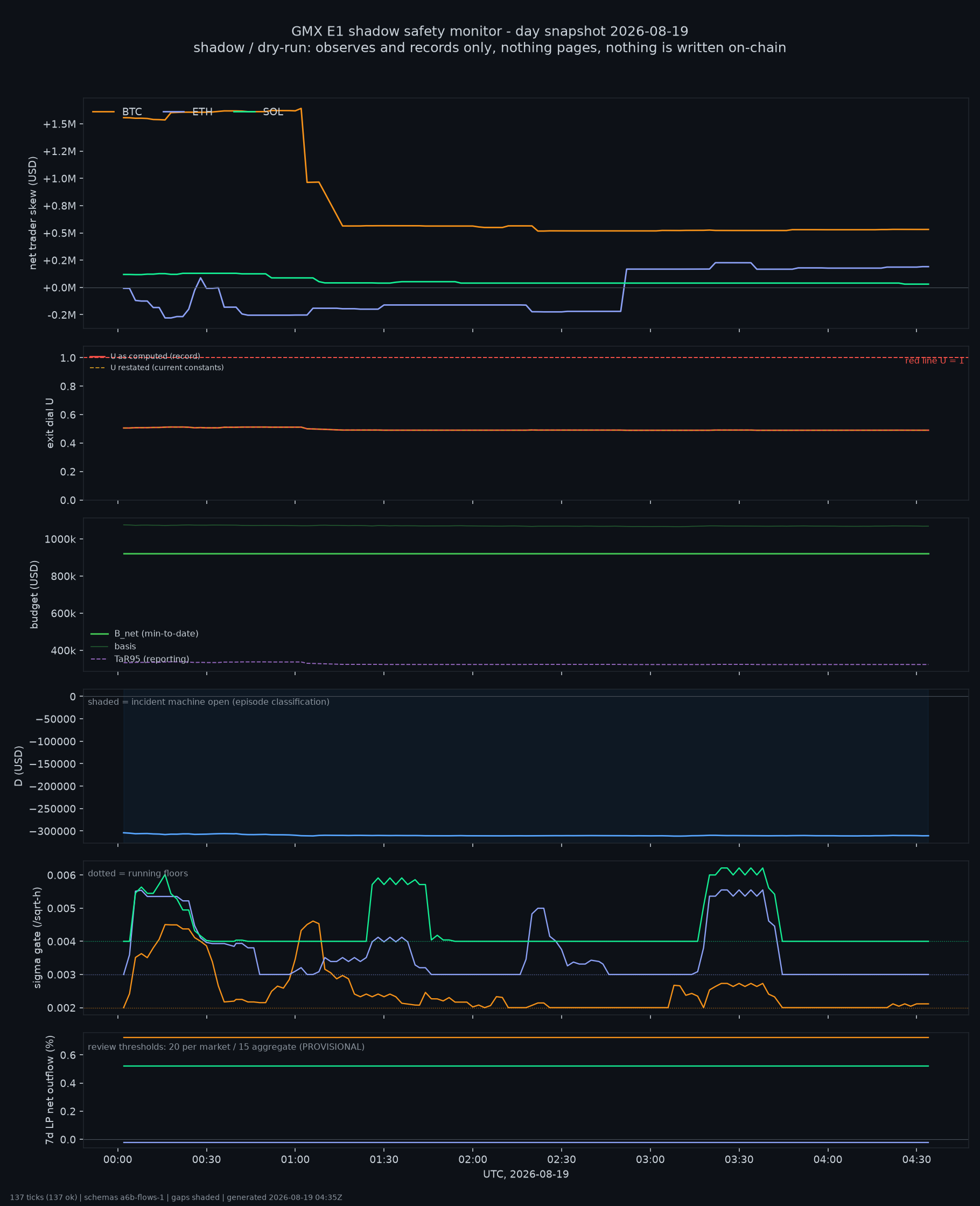Click the "0.003" sigma tick label
The height and width of the screenshot is (1206, 980).
(61, 974)
